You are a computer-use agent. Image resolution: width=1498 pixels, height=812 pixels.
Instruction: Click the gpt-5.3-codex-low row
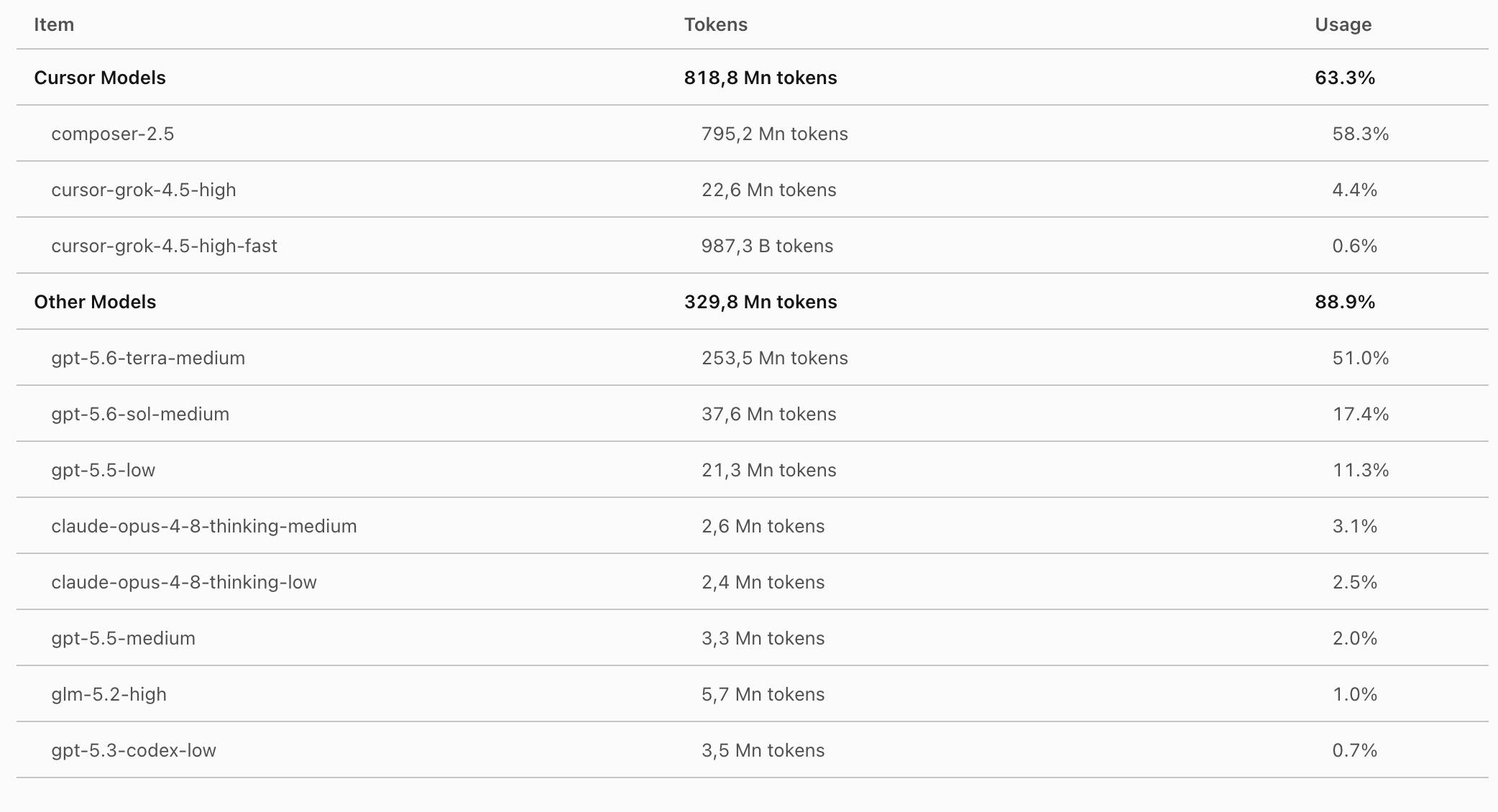click(752, 750)
